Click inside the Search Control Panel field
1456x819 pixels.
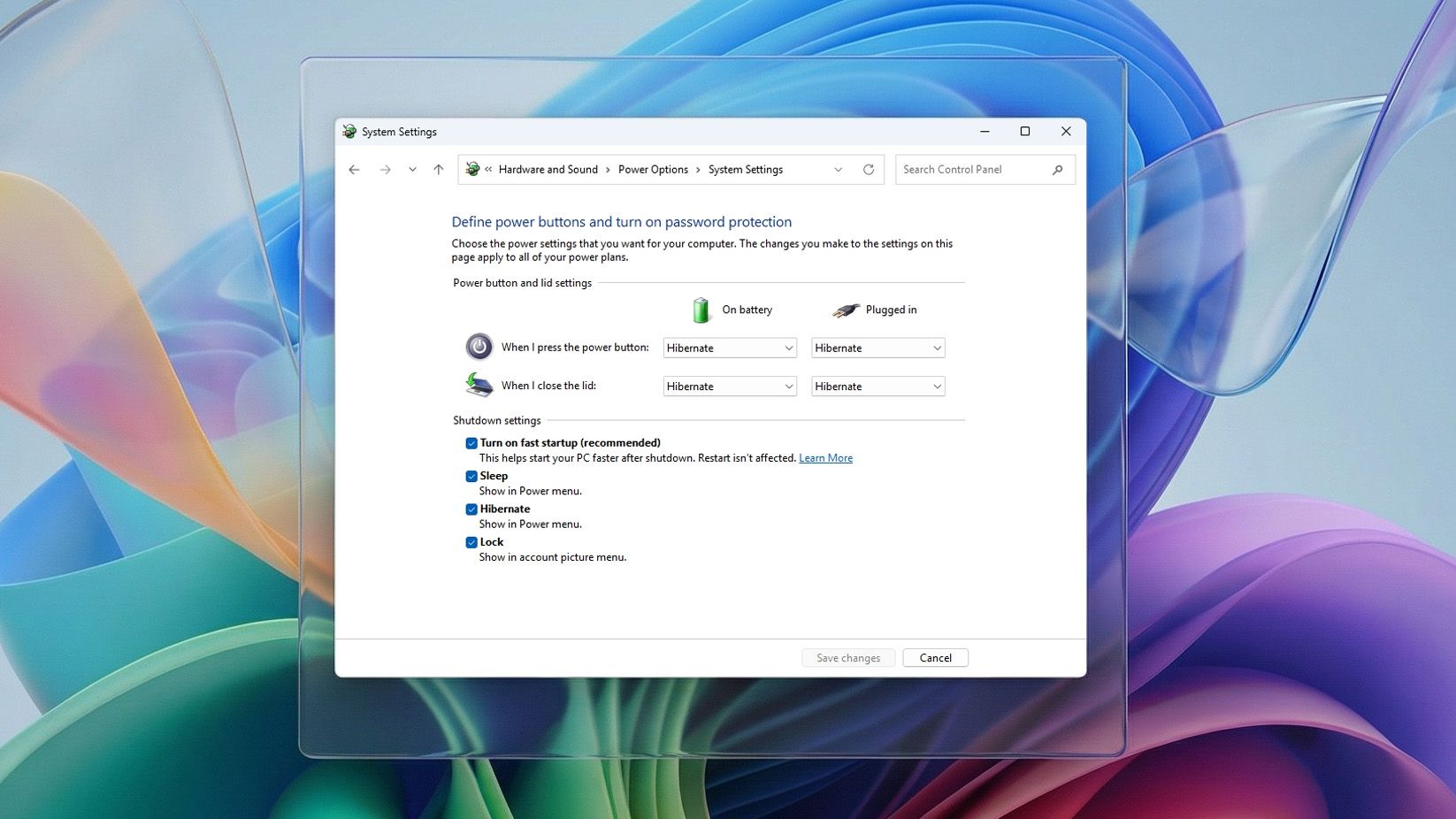pyautogui.click(x=964, y=169)
